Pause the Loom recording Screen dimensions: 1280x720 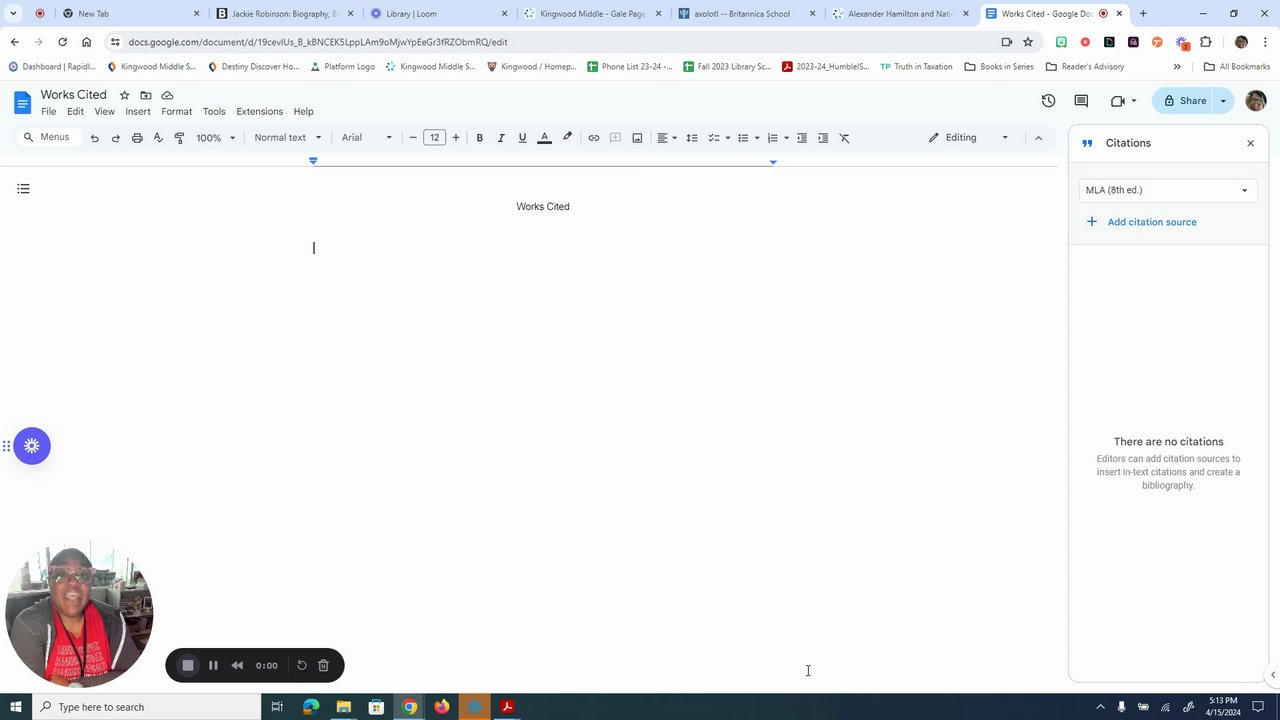(213, 665)
